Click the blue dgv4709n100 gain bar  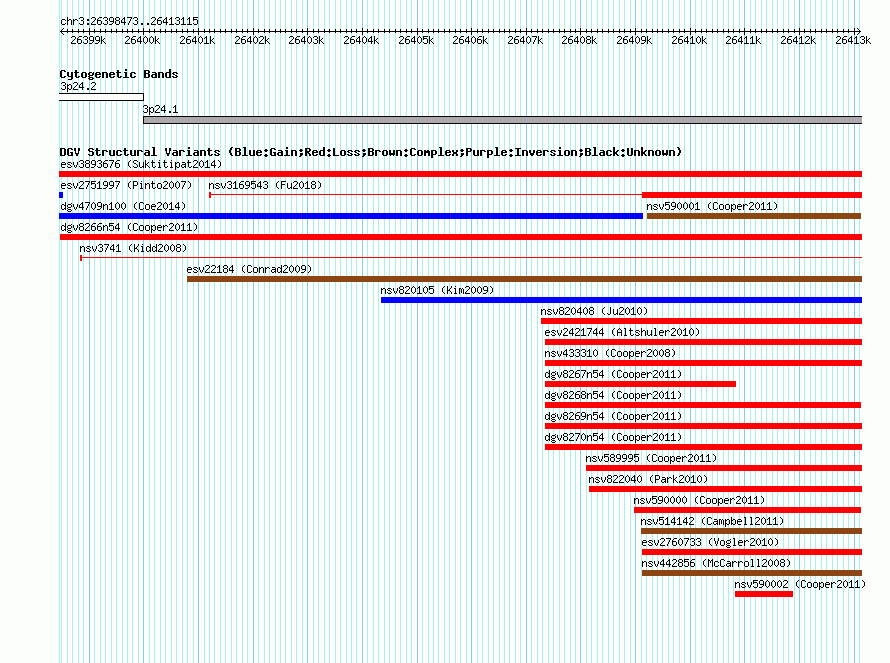point(351,216)
